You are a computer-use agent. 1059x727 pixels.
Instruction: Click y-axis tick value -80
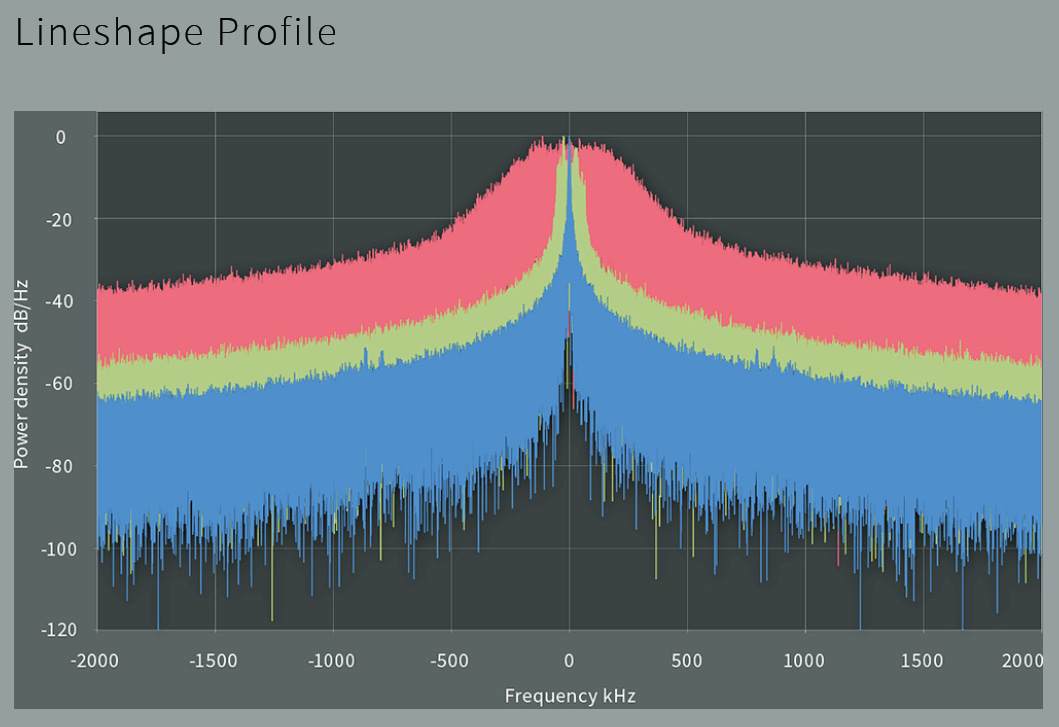59,466
